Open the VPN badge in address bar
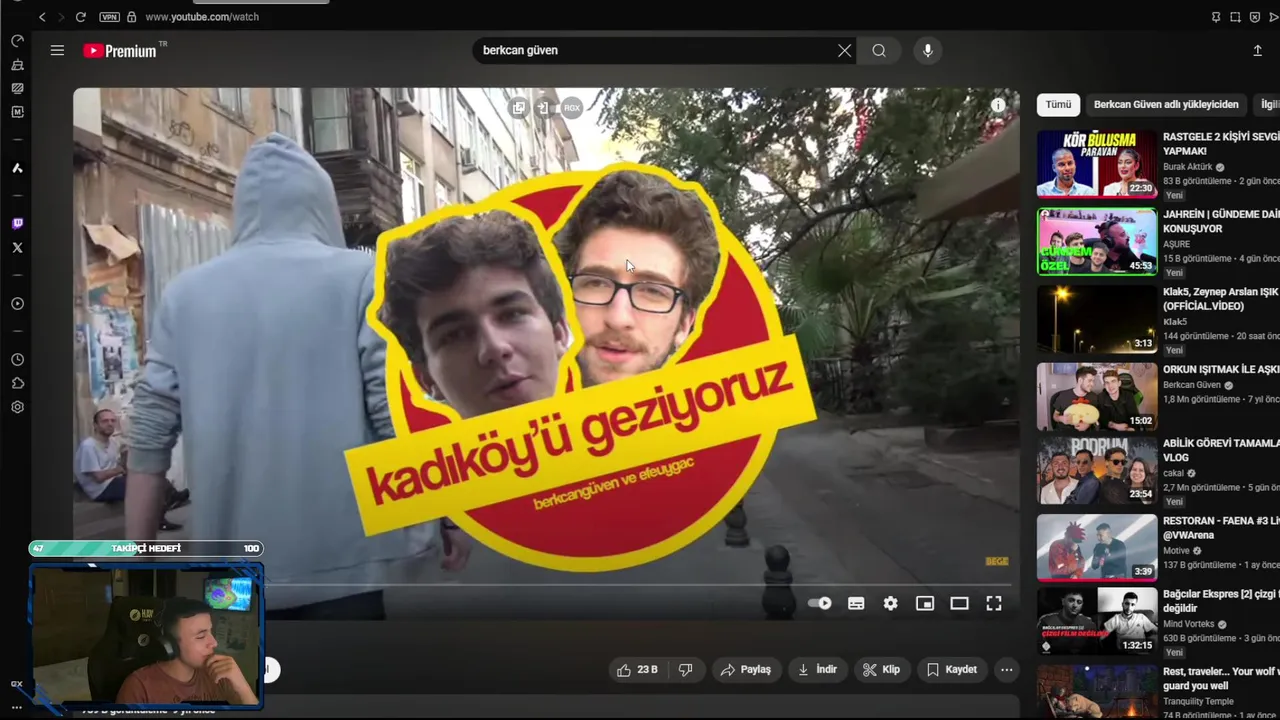The width and height of the screenshot is (1280, 720). 109,17
